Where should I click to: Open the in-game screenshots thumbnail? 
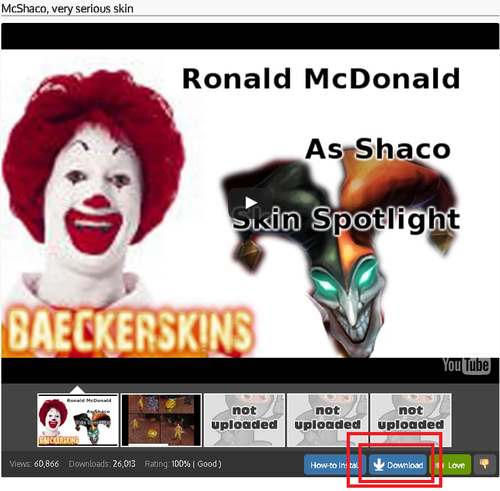coord(161,420)
